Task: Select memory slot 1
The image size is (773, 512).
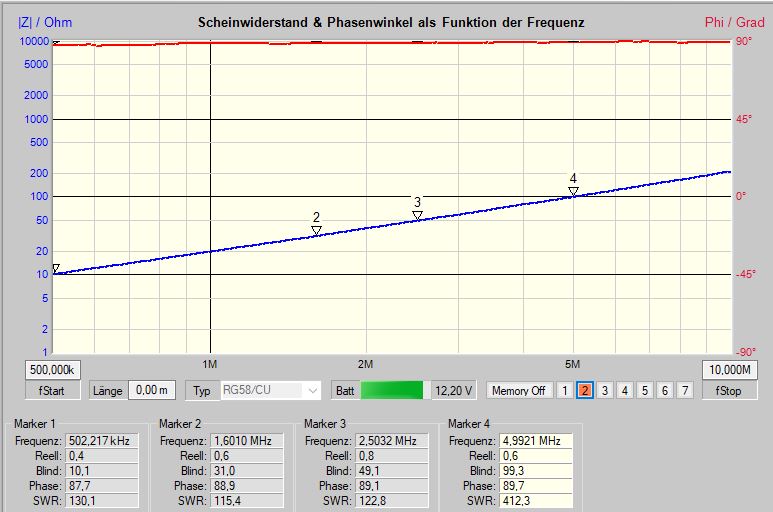Action: 565,391
